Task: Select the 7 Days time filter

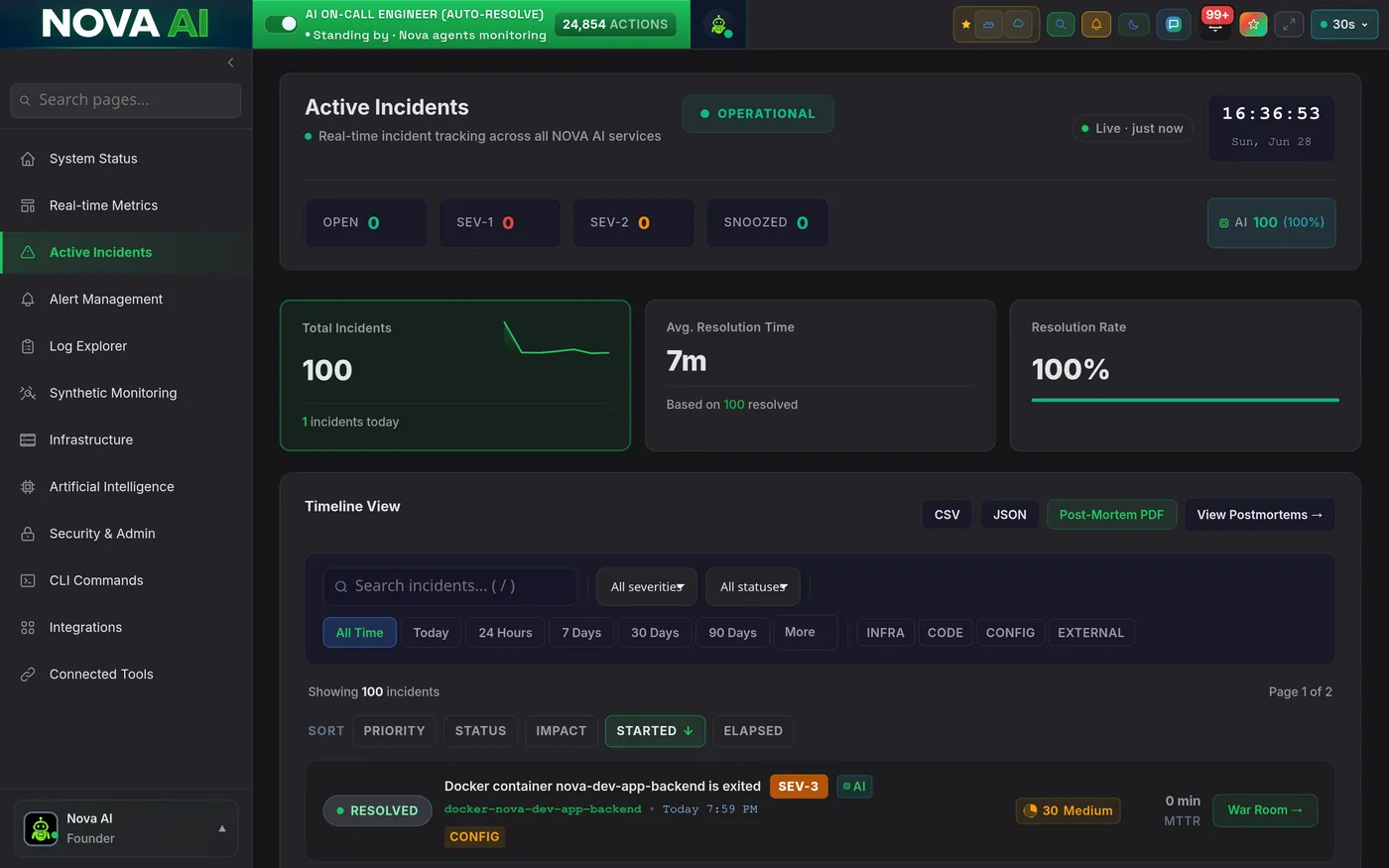Action: click(x=581, y=633)
